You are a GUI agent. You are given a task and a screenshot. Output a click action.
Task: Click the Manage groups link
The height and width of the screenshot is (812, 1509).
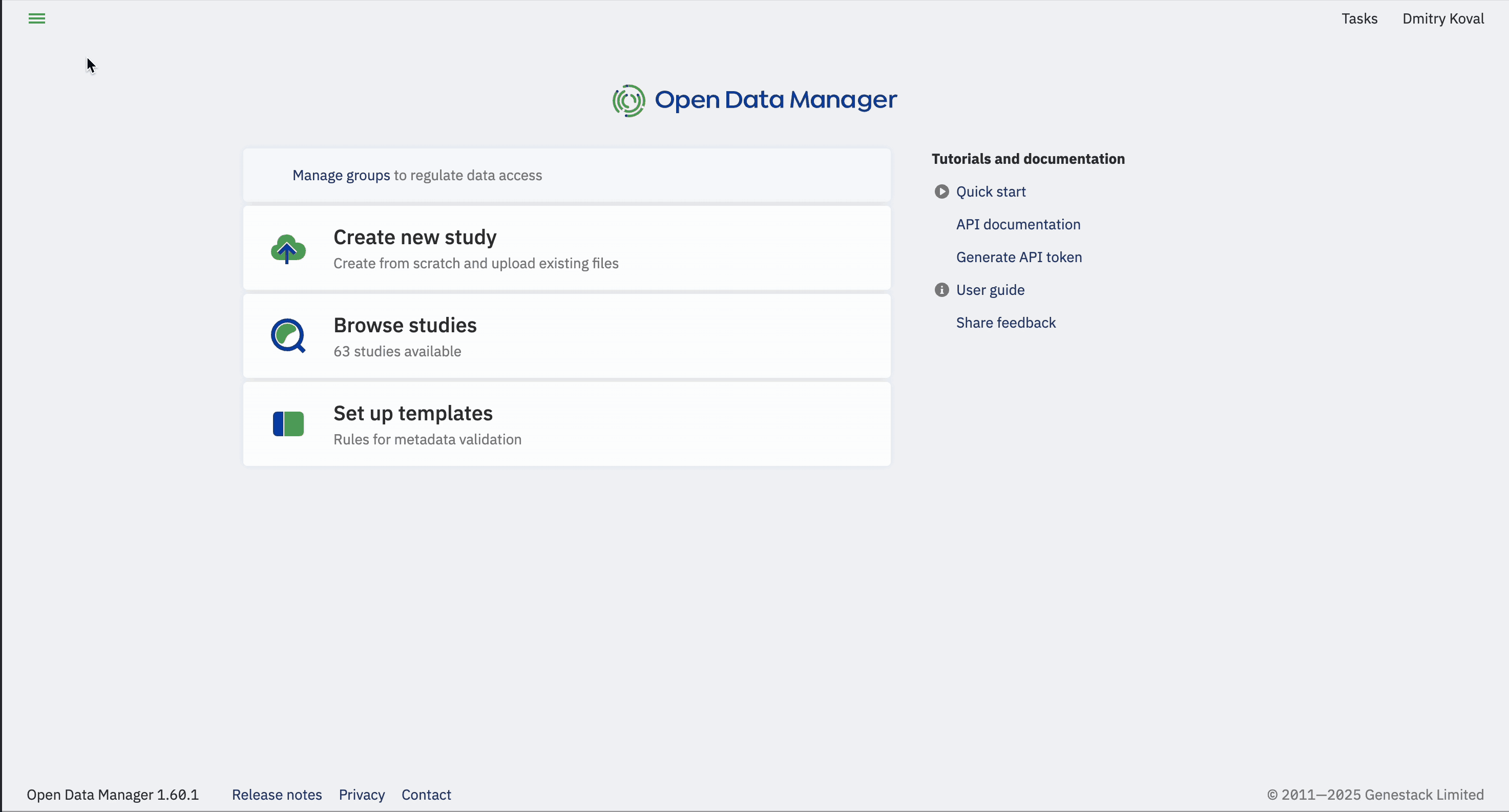(341, 175)
